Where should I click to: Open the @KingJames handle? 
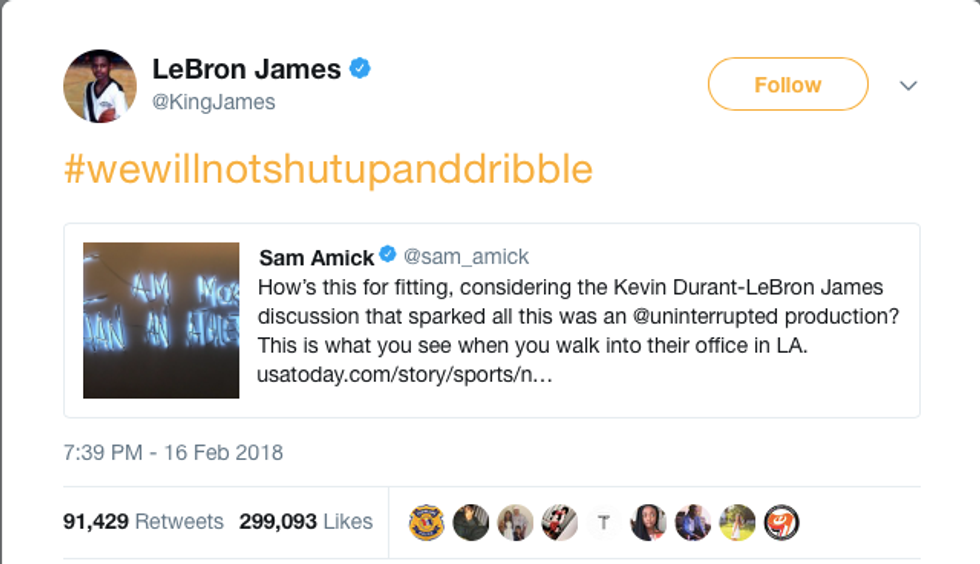(214, 102)
